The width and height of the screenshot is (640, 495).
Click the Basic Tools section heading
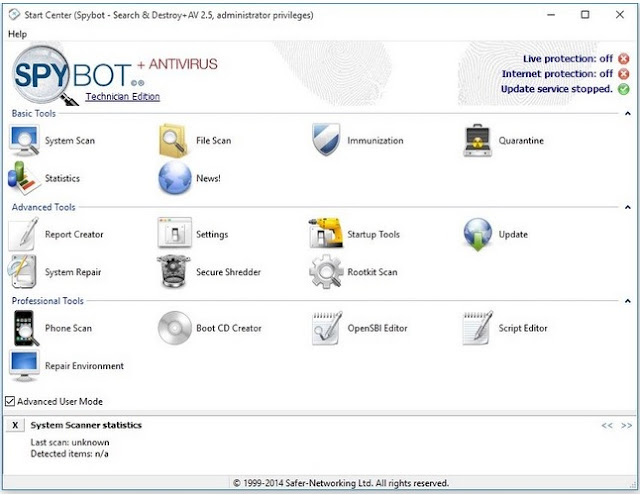tap(33, 113)
